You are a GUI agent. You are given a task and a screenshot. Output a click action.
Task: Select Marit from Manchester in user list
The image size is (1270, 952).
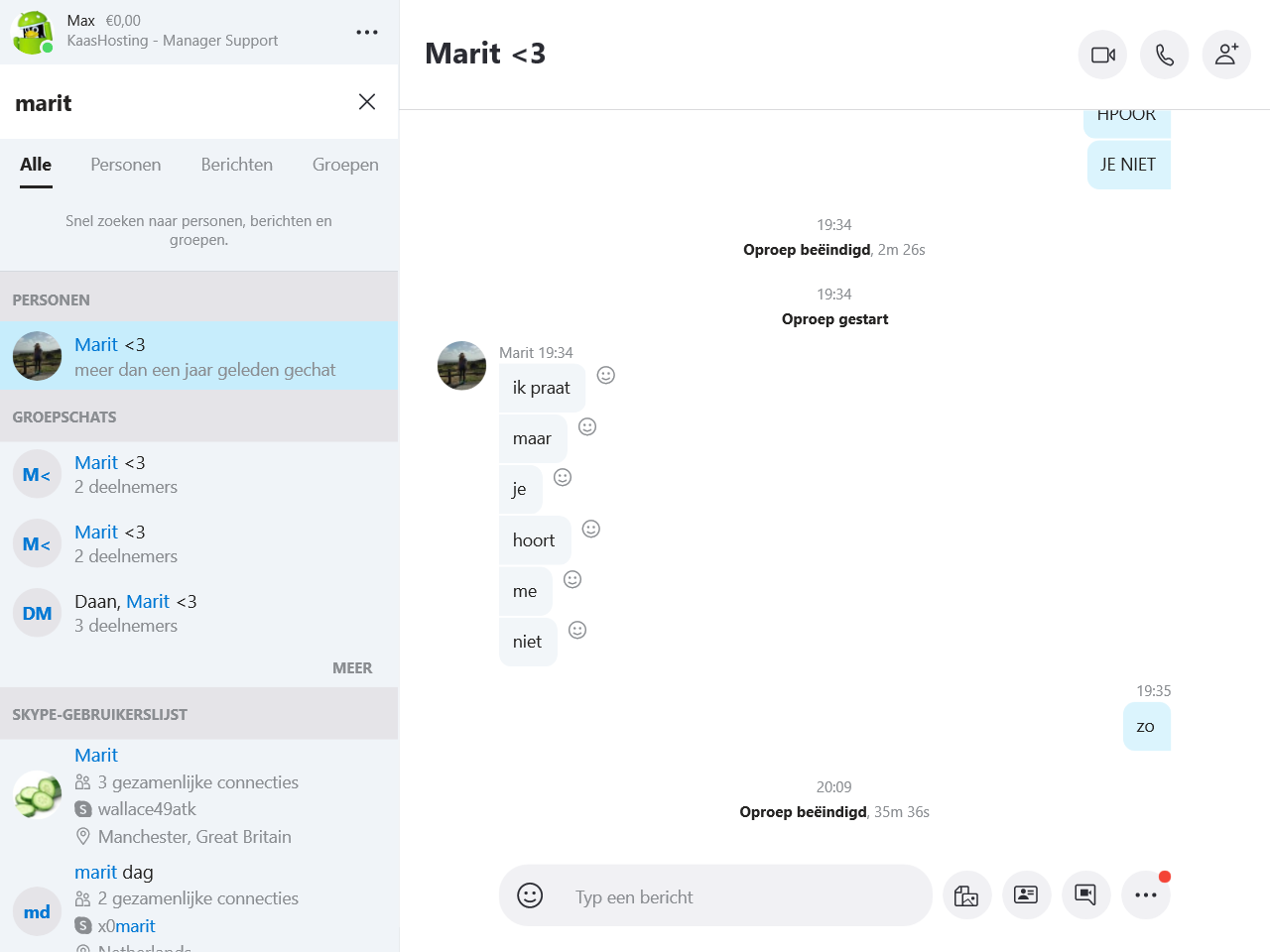[x=198, y=795]
